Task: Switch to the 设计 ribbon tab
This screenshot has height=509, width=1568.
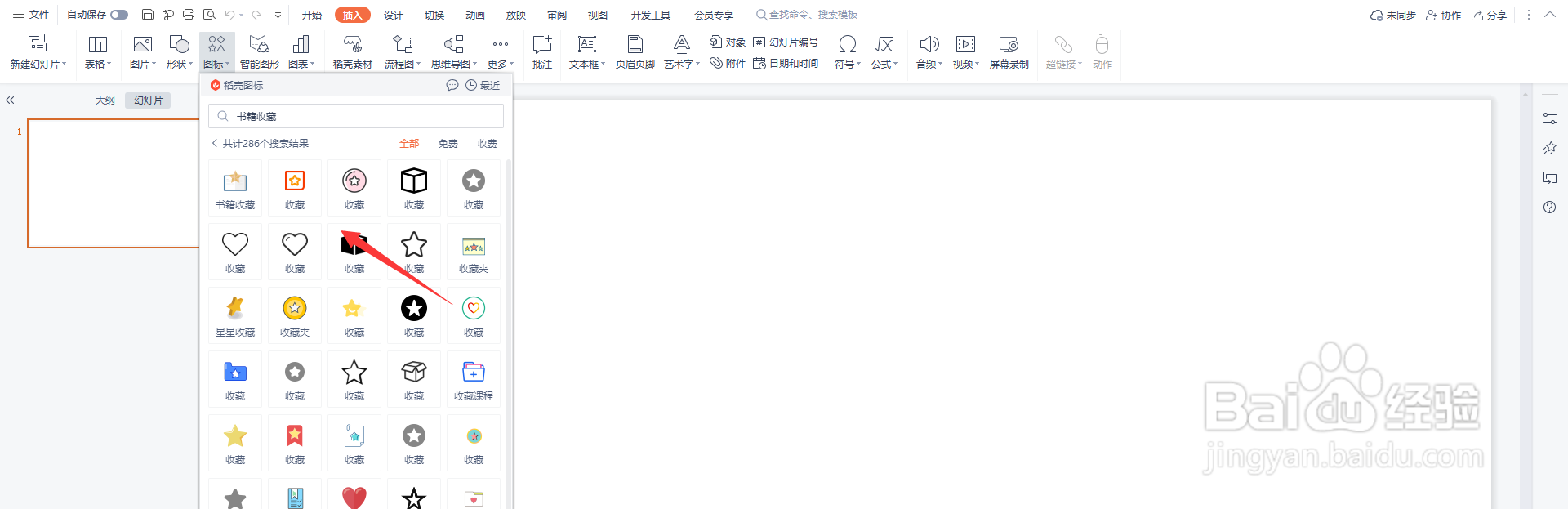Action: click(x=394, y=15)
